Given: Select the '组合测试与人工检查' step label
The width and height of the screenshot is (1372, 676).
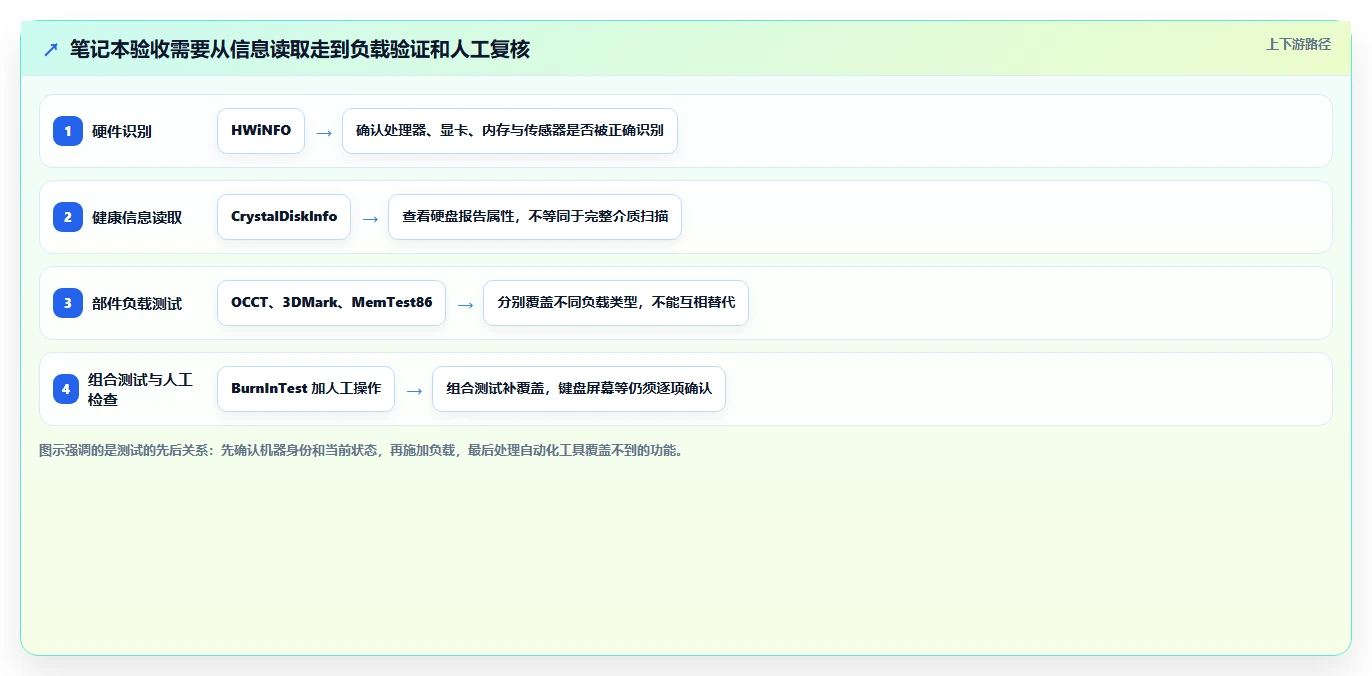Looking at the screenshot, I should [140, 389].
